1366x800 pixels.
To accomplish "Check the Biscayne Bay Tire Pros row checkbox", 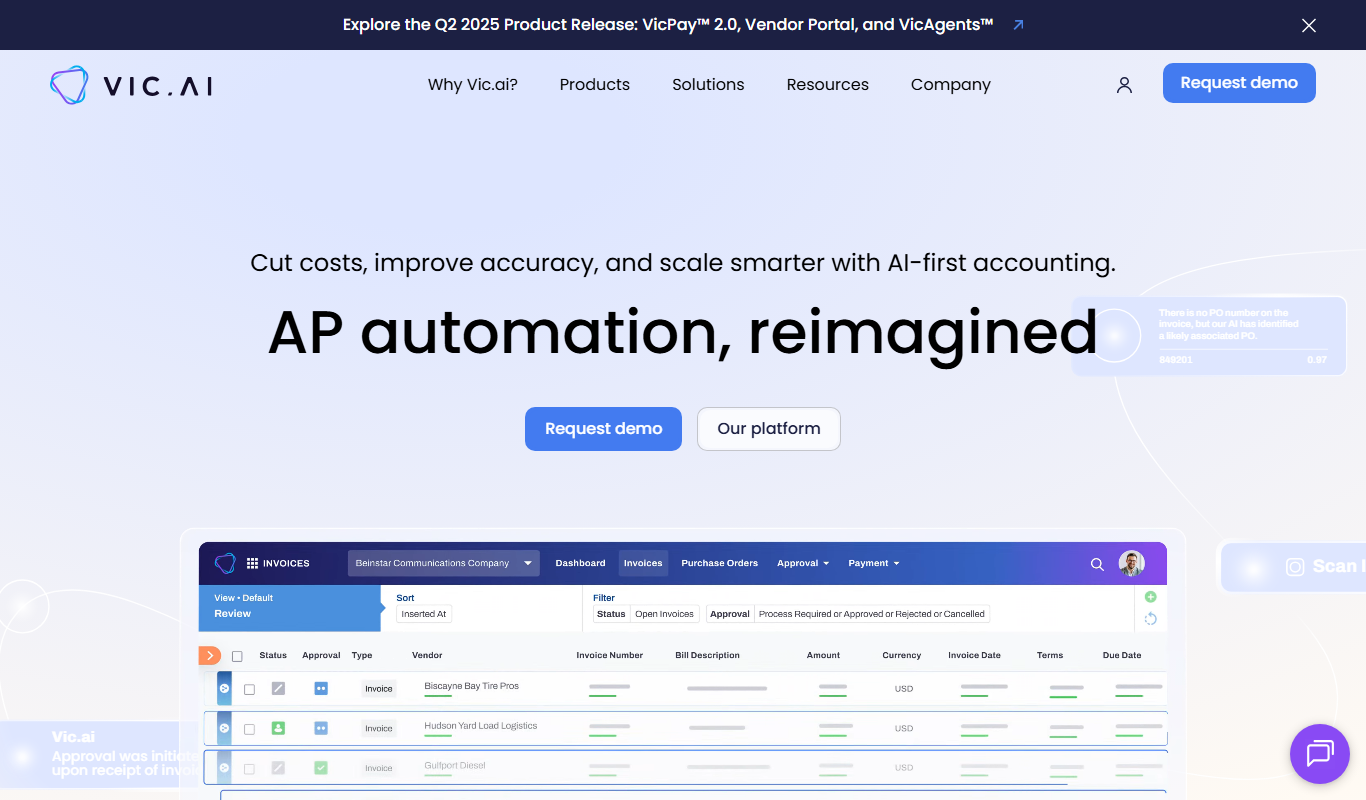I will tap(249, 689).
